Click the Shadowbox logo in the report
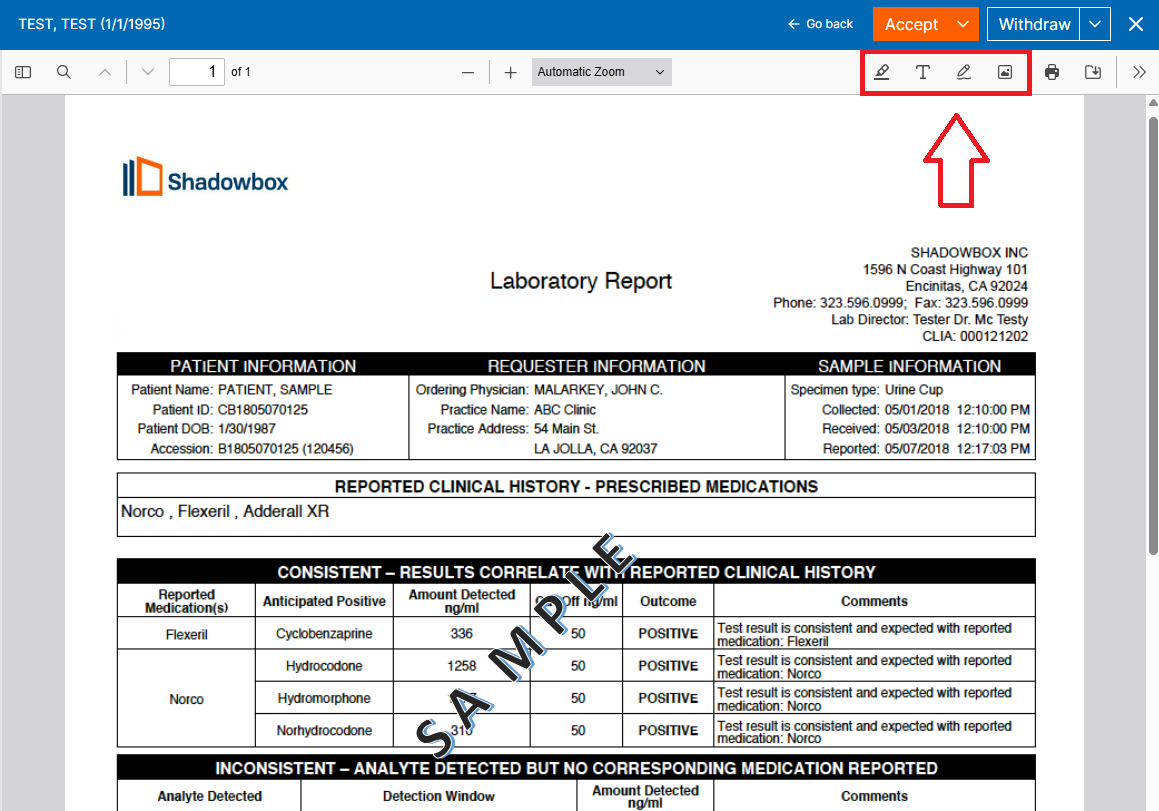 205,177
